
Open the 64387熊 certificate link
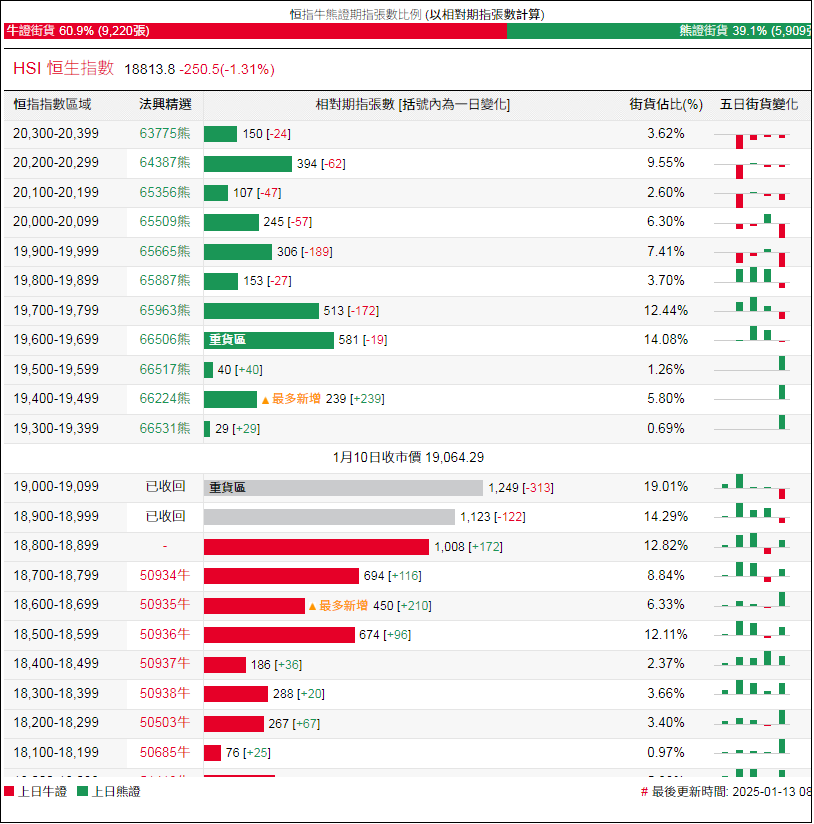[165, 163]
